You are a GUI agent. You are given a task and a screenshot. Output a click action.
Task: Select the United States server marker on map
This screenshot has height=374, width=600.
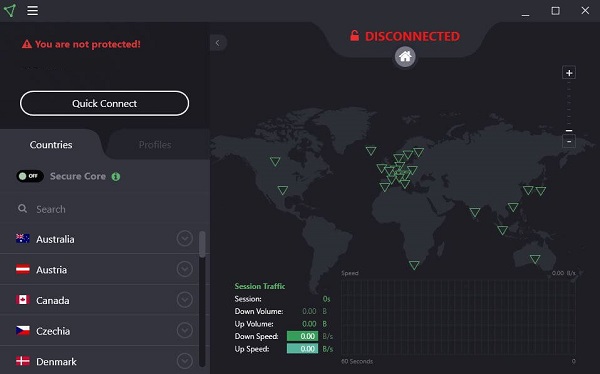pos(283,190)
